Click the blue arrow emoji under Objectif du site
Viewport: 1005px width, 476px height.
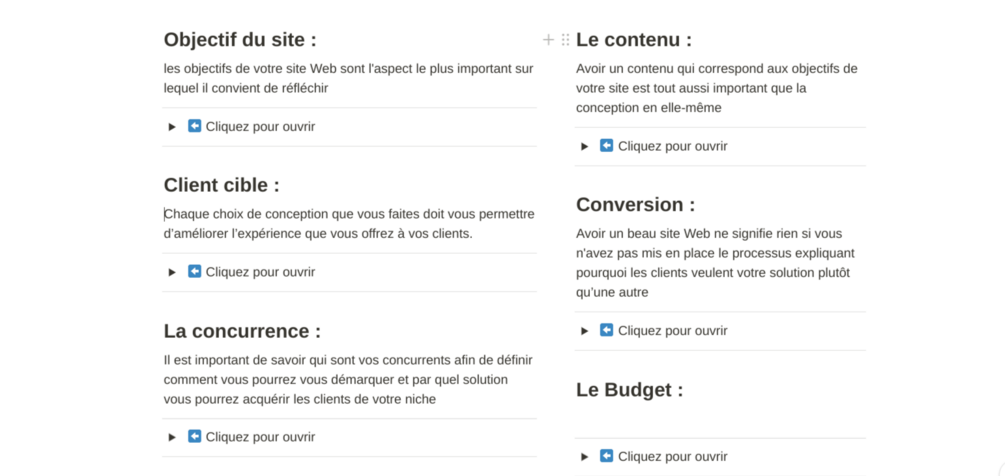pos(194,126)
